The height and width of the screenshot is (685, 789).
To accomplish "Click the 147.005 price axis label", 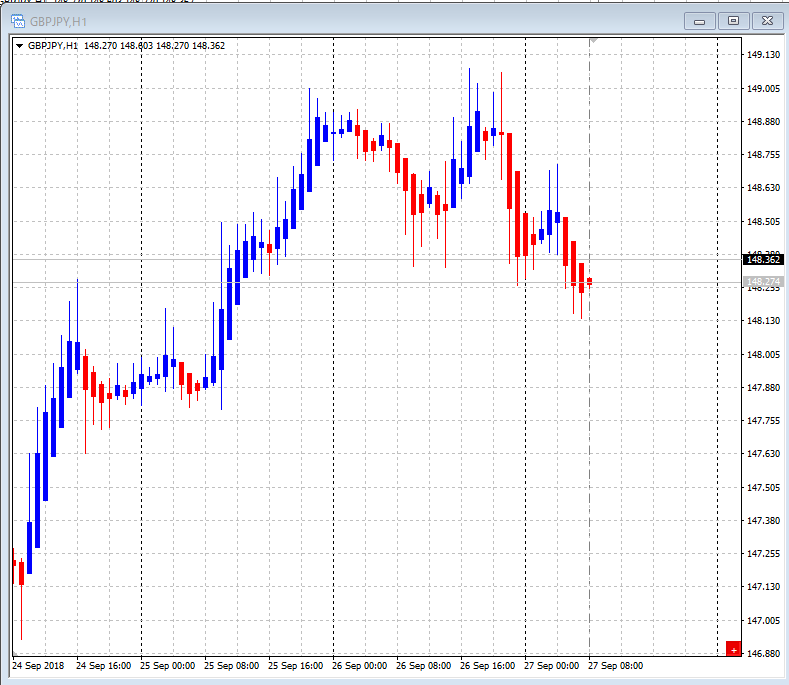I will pyautogui.click(x=763, y=621).
